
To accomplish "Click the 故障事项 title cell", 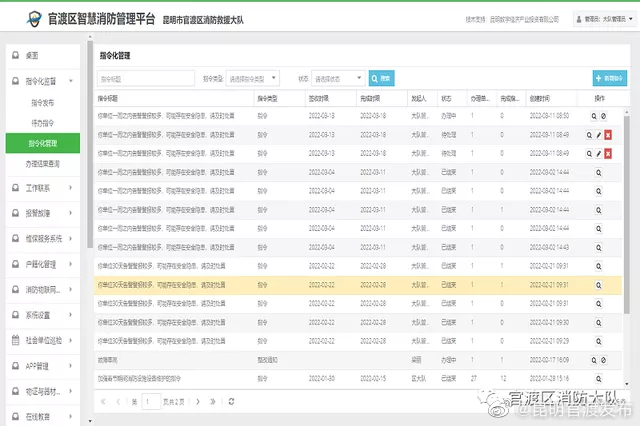I will 108,360.
